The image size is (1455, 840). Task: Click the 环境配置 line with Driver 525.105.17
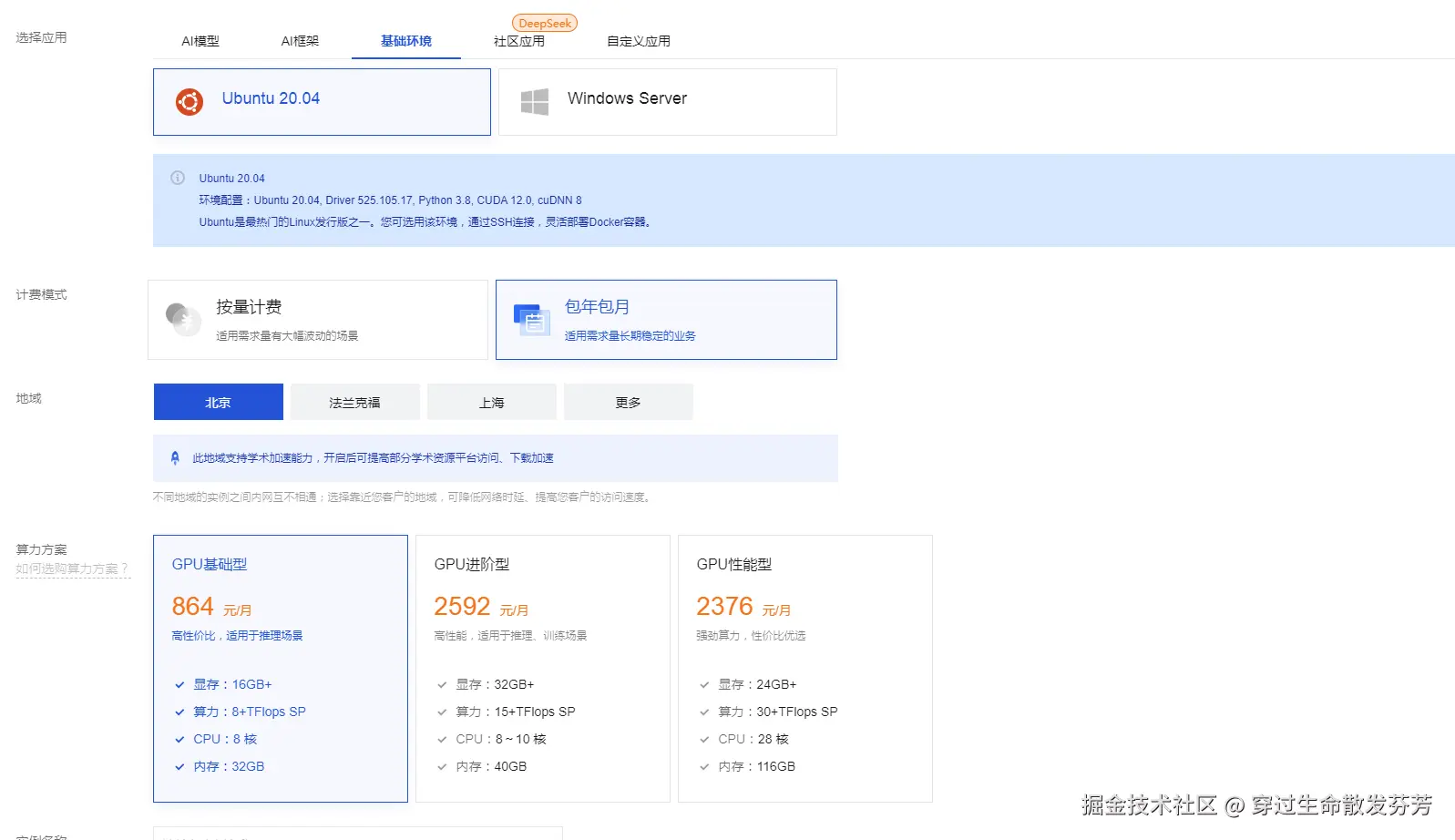[390, 200]
